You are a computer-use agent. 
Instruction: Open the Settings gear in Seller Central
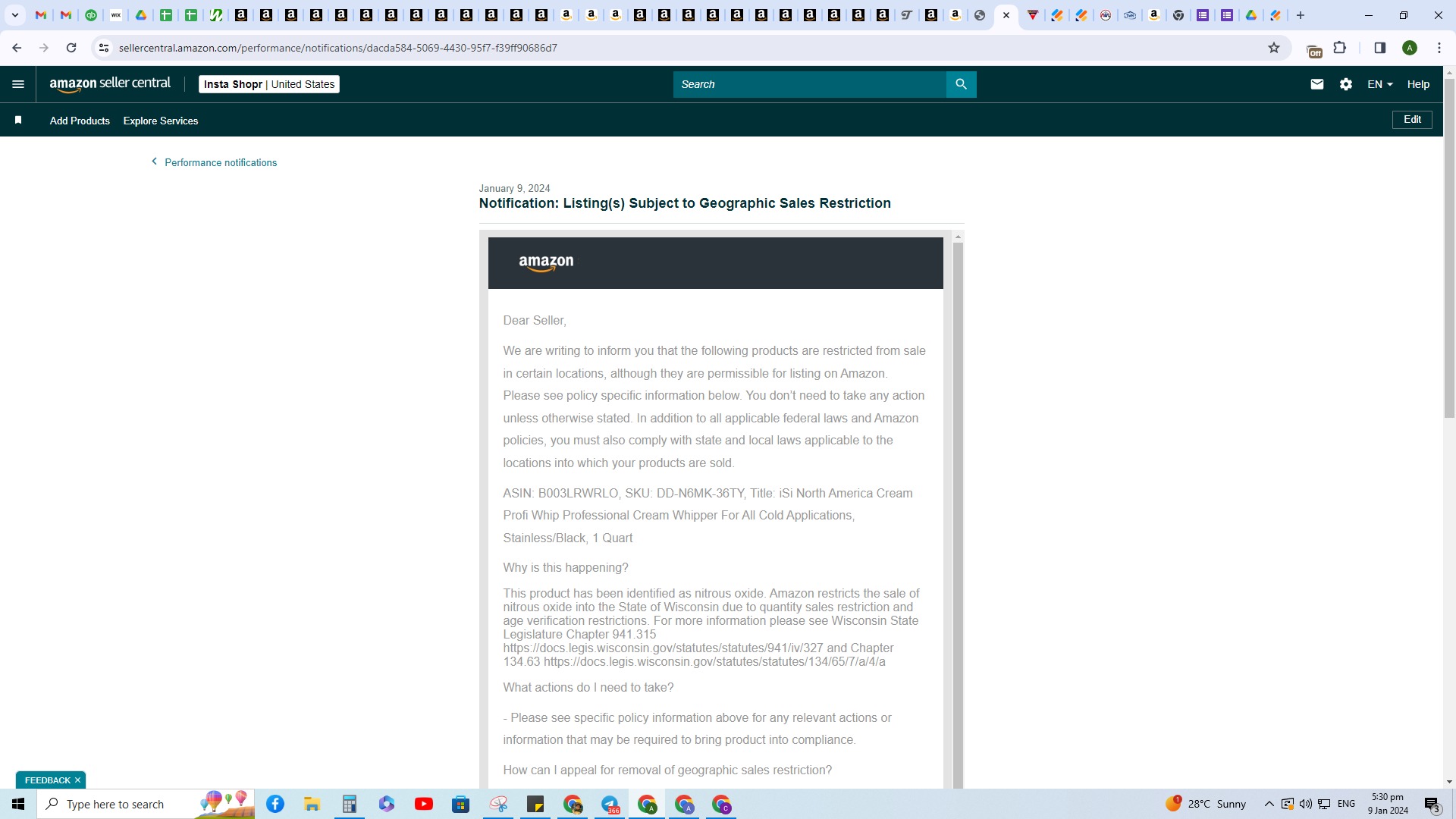point(1346,84)
